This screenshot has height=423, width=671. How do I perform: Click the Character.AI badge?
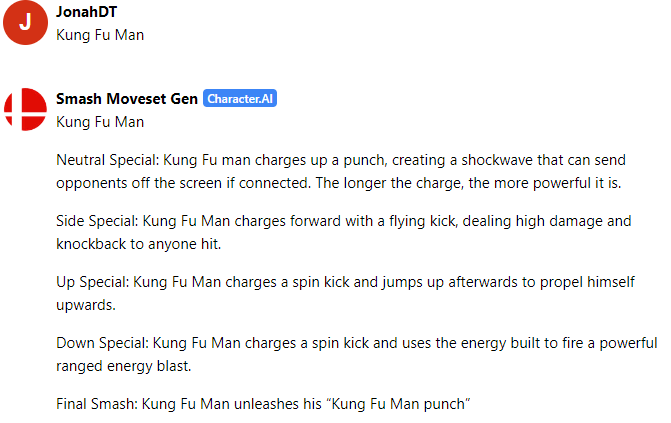click(x=240, y=98)
